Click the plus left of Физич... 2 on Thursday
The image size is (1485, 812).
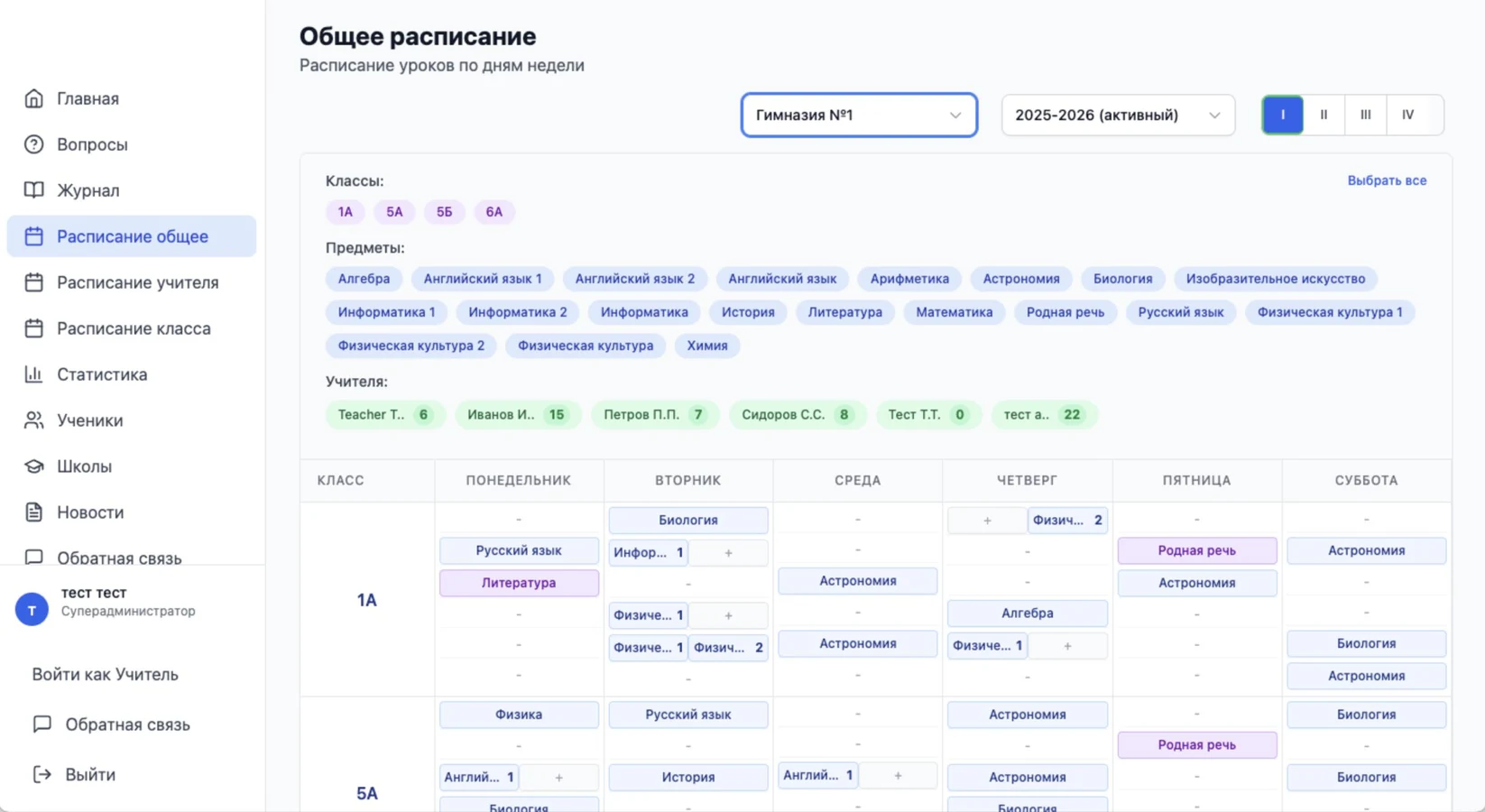(x=987, y=521)
